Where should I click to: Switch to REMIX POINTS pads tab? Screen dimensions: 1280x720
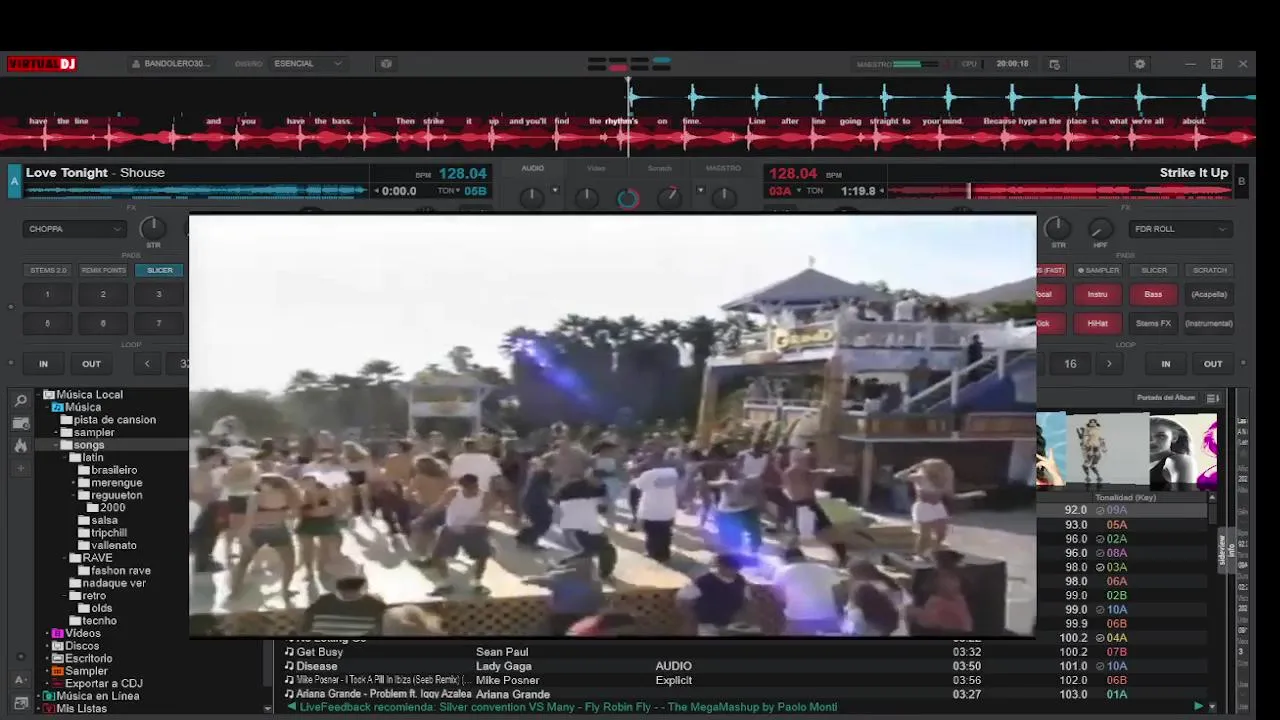point(104,270)
